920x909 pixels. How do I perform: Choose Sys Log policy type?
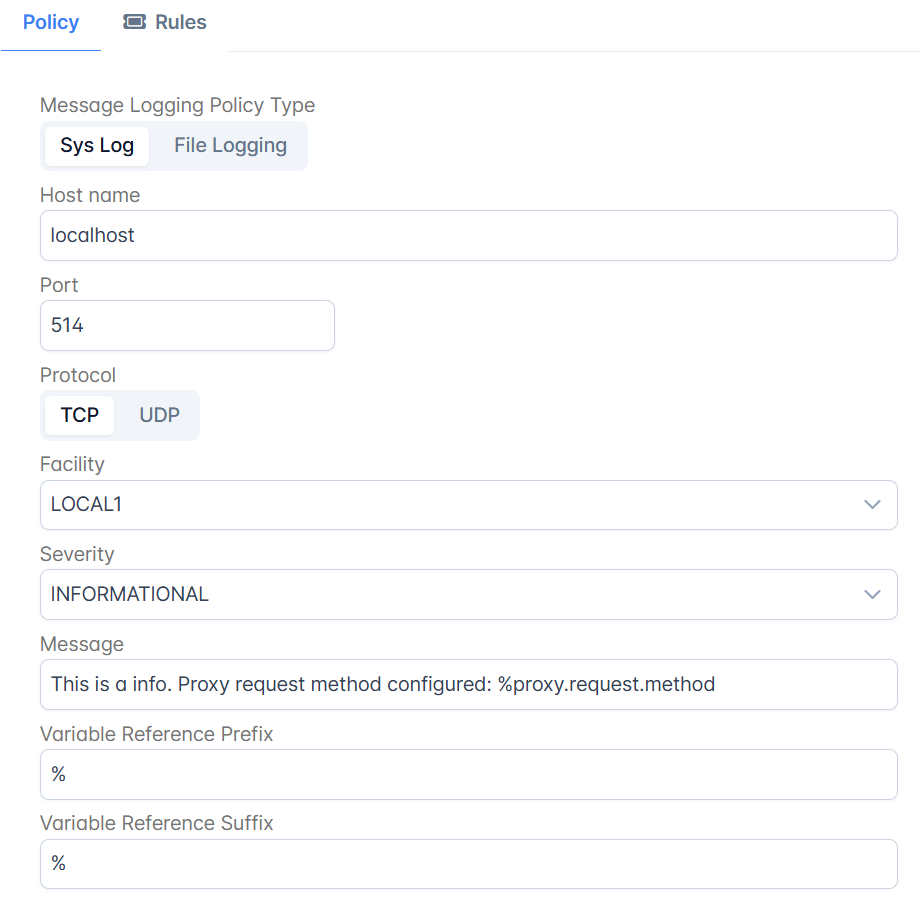pyautogui.click(x=97, y=146)
